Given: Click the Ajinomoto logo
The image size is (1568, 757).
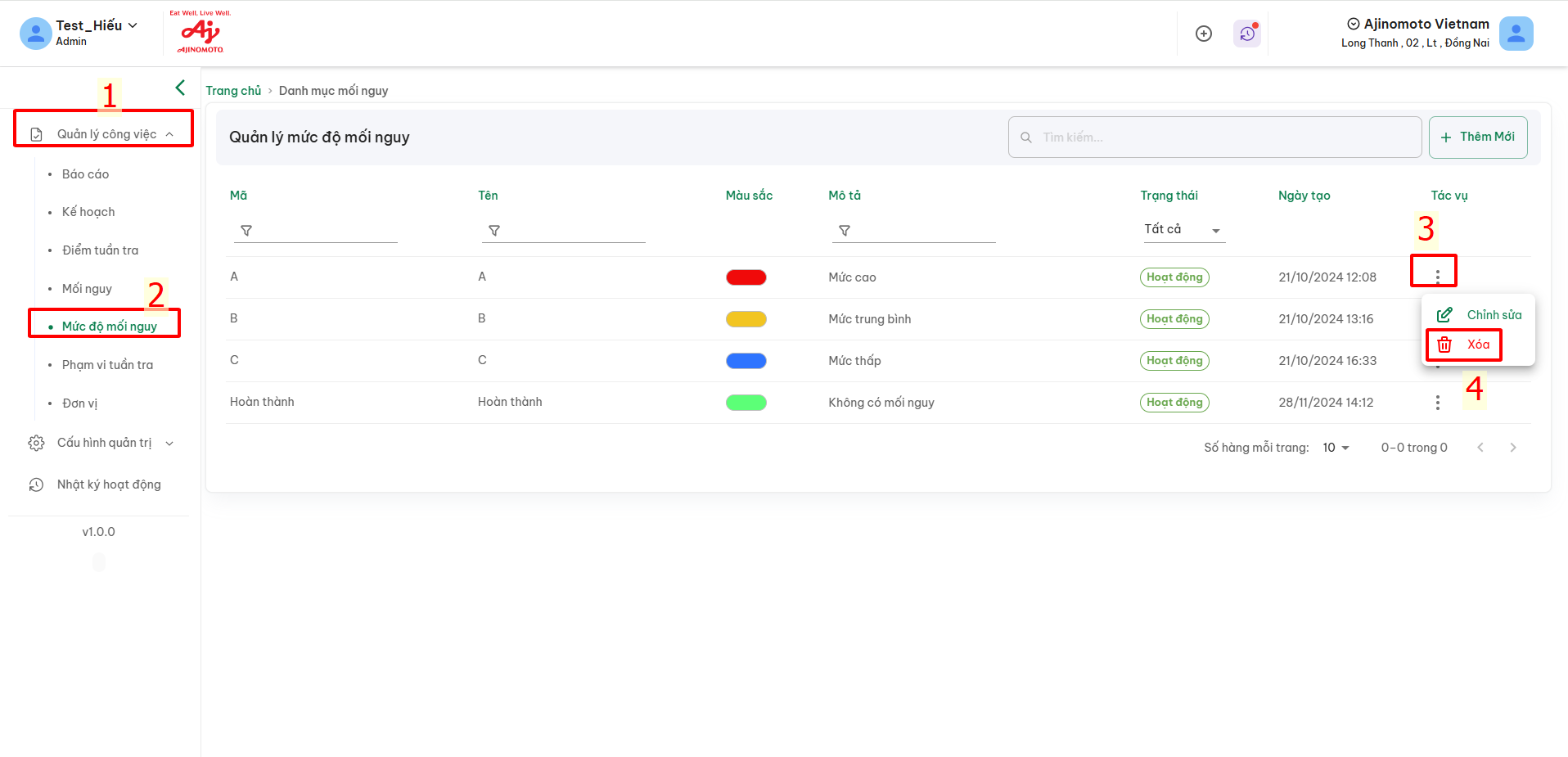Looking at the screenshot, I should [x=201, y=33].
